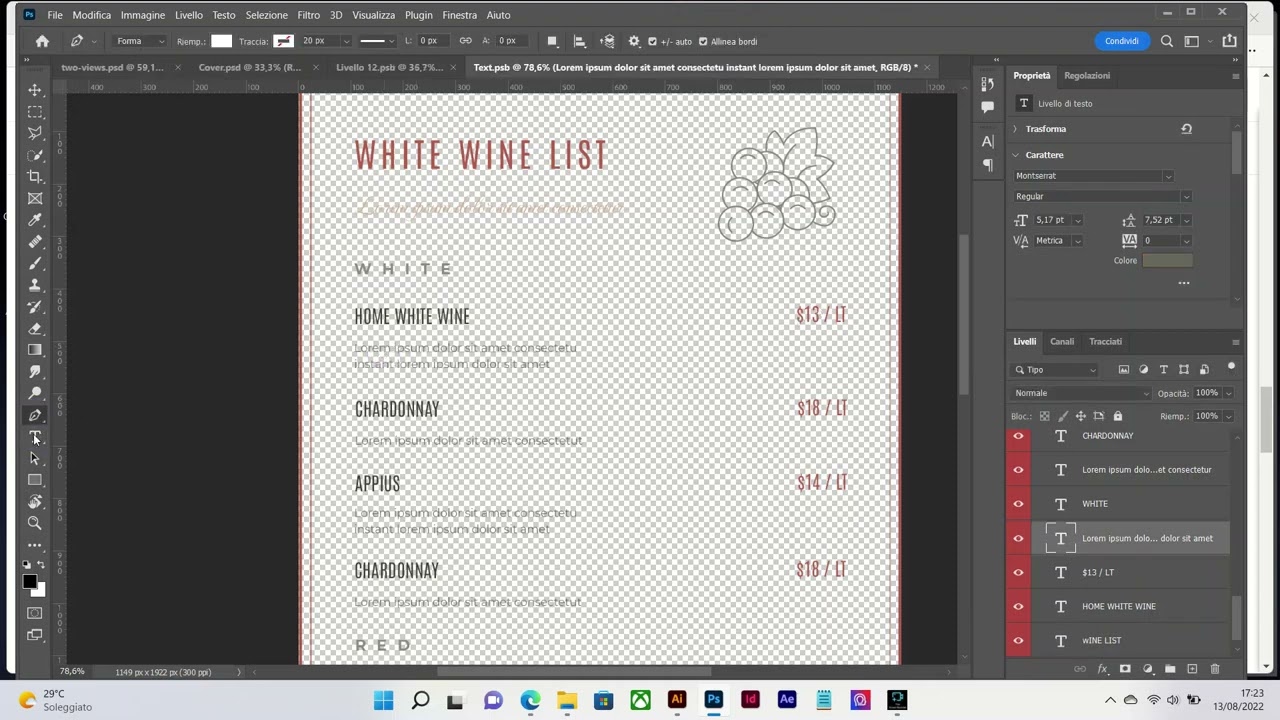Select the Brush tool
The image size is (1280, 720).
[35, 264]
